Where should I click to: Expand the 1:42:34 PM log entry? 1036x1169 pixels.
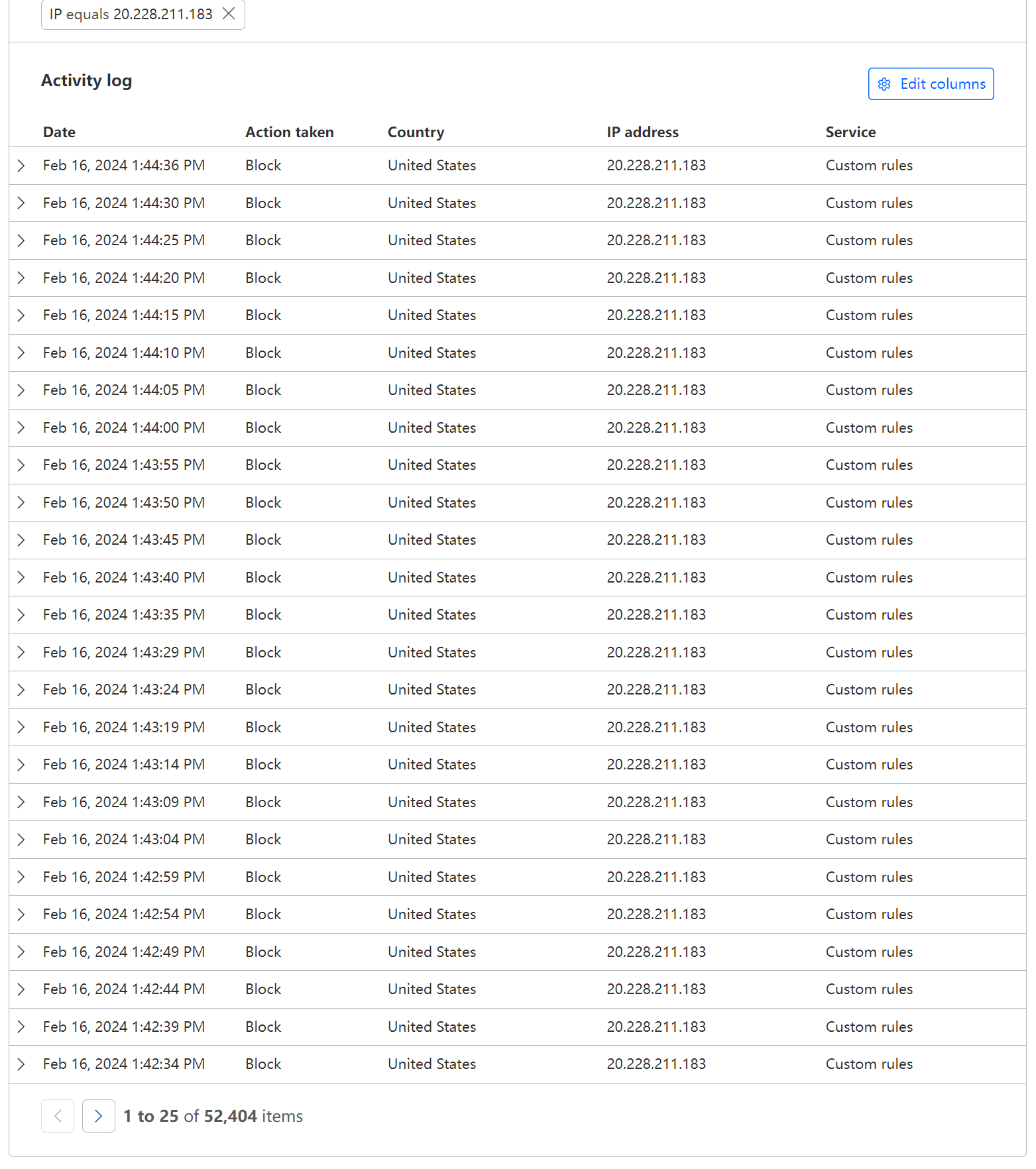pyautogui.click(x=21, y=1064)
